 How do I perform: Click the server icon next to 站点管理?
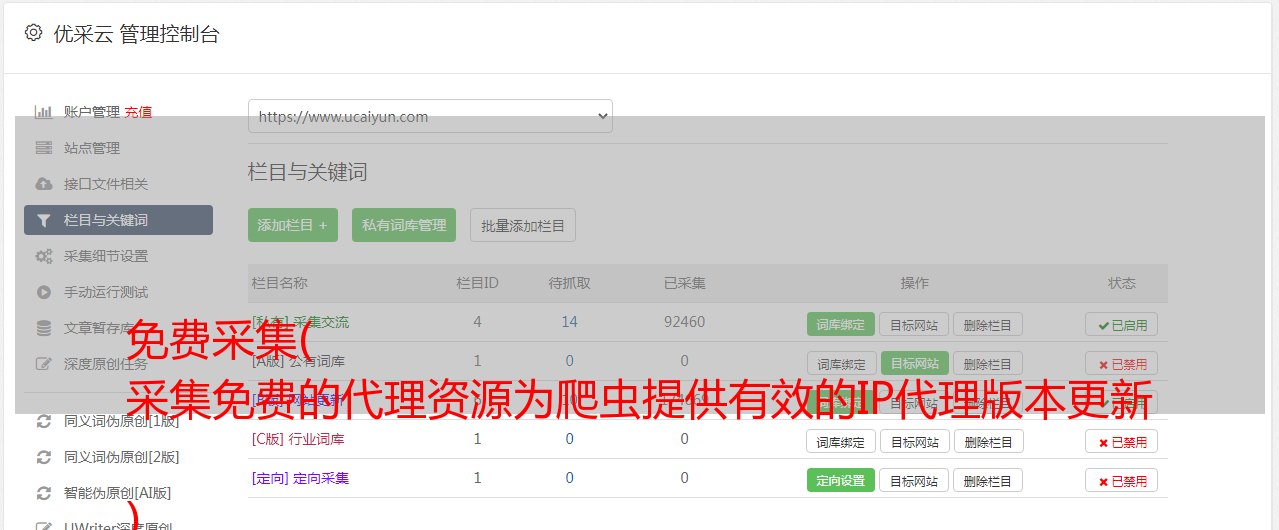(x=43, y=148)
